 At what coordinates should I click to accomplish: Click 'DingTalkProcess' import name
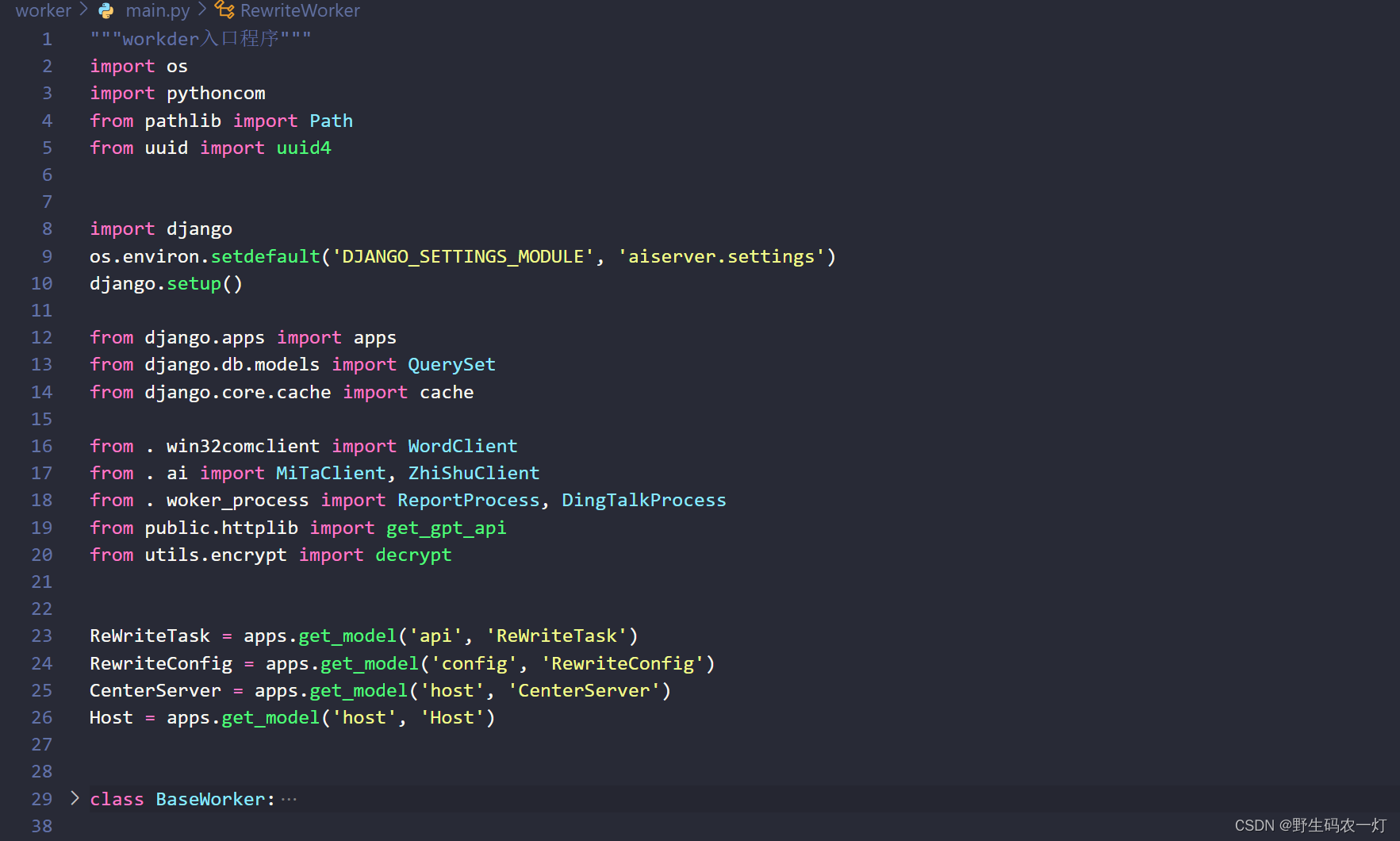pos(644,500)
